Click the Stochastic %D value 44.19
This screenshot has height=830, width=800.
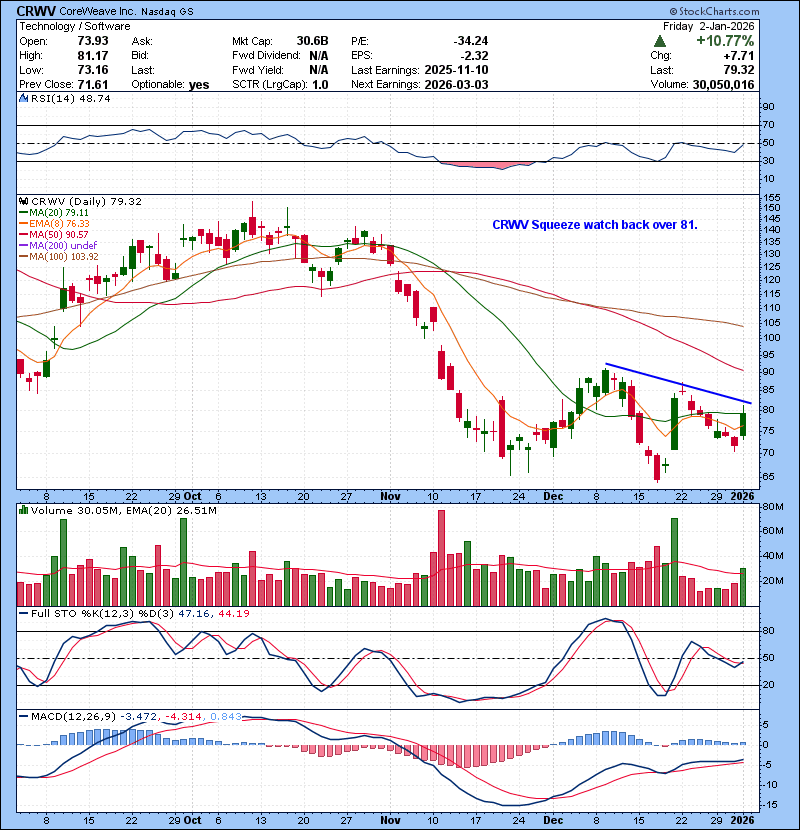[233, 614]
